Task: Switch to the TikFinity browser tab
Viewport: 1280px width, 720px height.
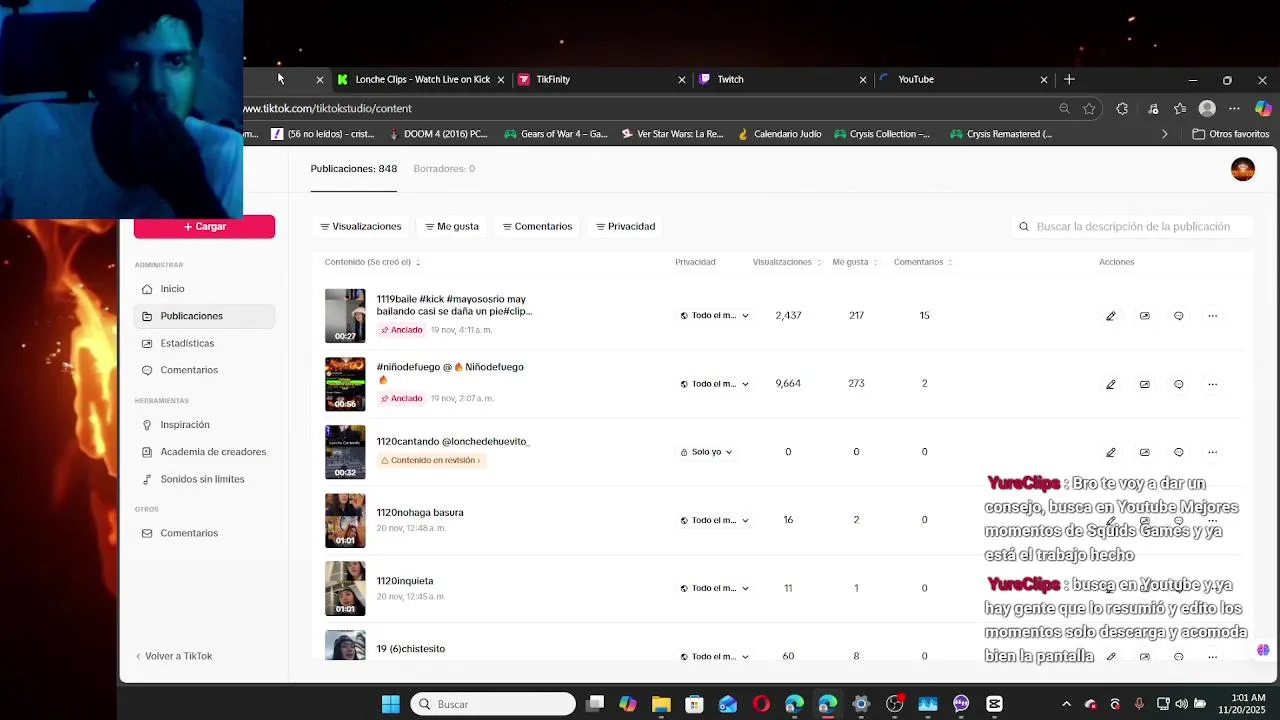Action: point(600,79)
